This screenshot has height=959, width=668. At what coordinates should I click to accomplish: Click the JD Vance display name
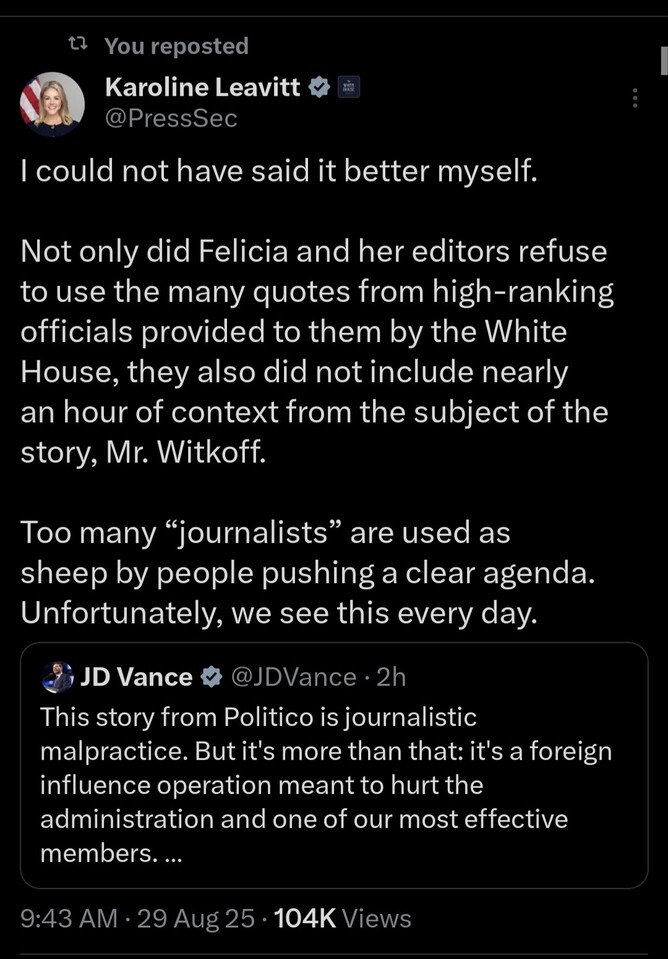136,677
